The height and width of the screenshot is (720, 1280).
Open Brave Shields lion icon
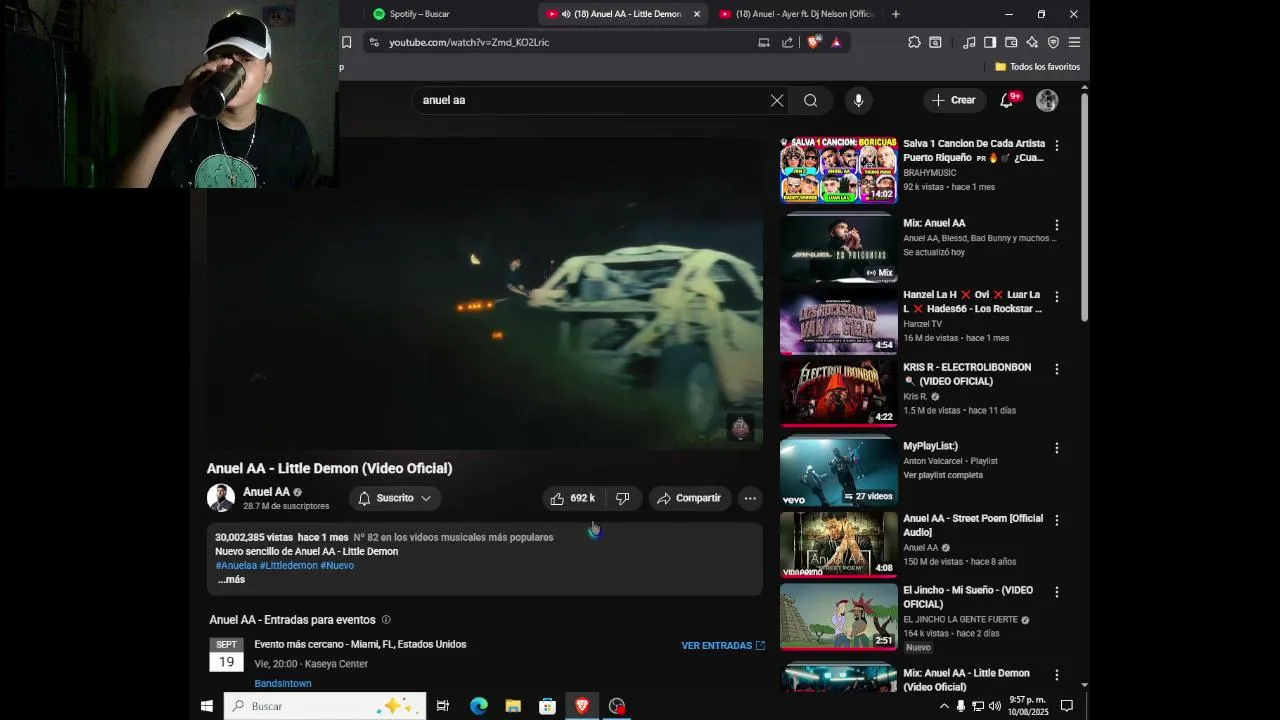point(813,42)
